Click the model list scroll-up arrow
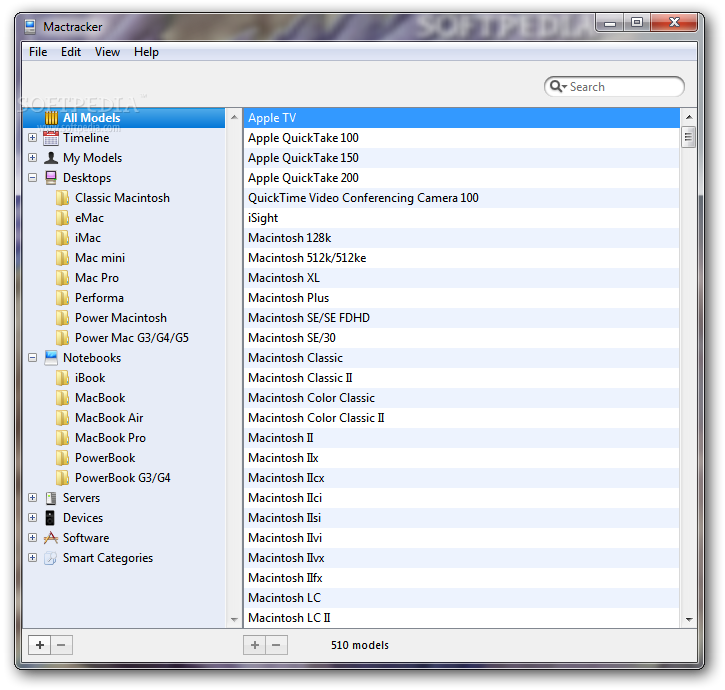This screenshot has height=690, width=725. pyautogui.click(x=688, y=117)
